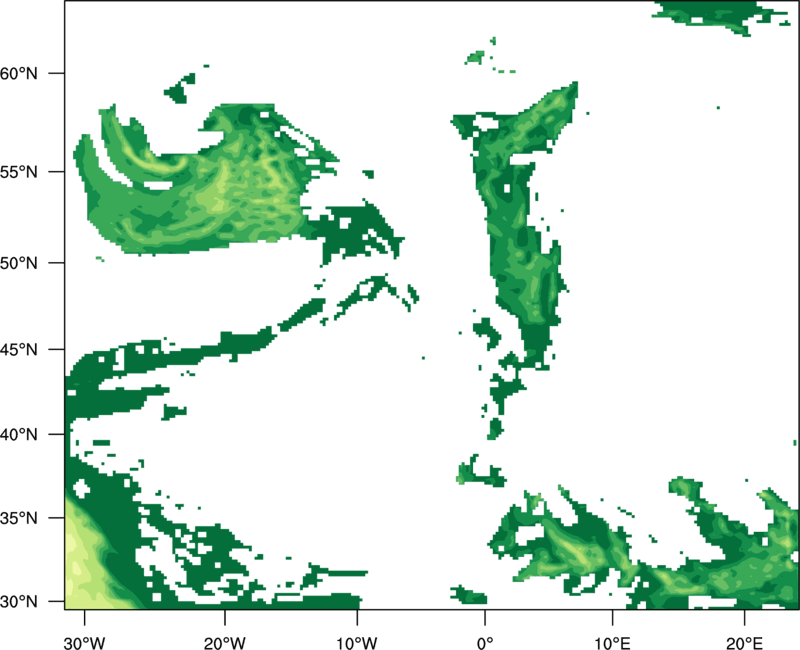Image resolution: width=800 pixels, height=650 pixels.
Task: Click the 30°W longitude label
Action: (x=85, y=643)
